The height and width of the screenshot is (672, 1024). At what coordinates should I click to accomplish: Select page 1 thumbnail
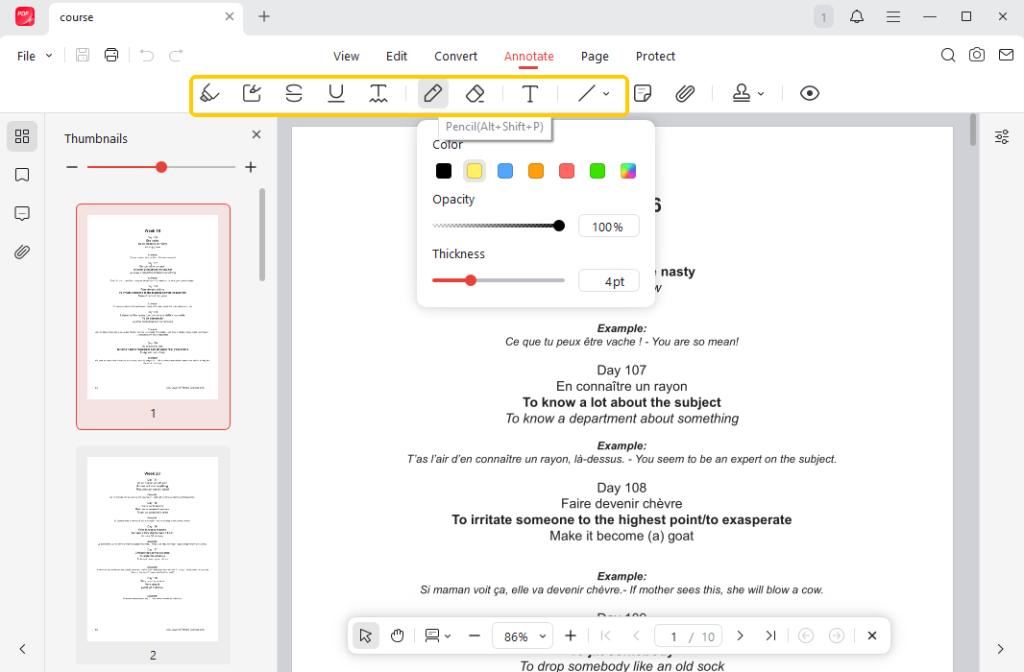[153, 316]
